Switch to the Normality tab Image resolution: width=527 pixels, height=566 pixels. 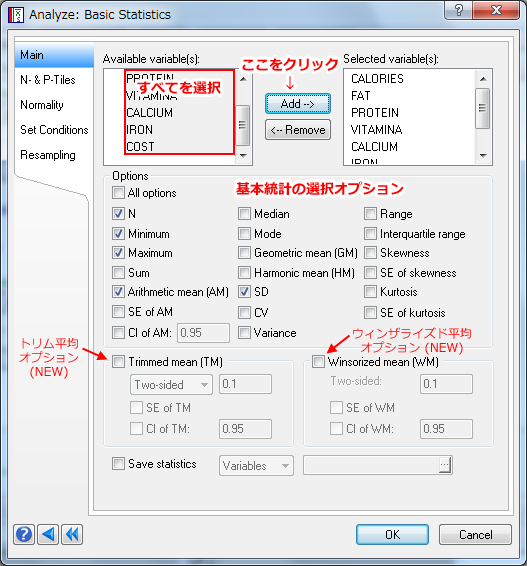coord(42,105)
